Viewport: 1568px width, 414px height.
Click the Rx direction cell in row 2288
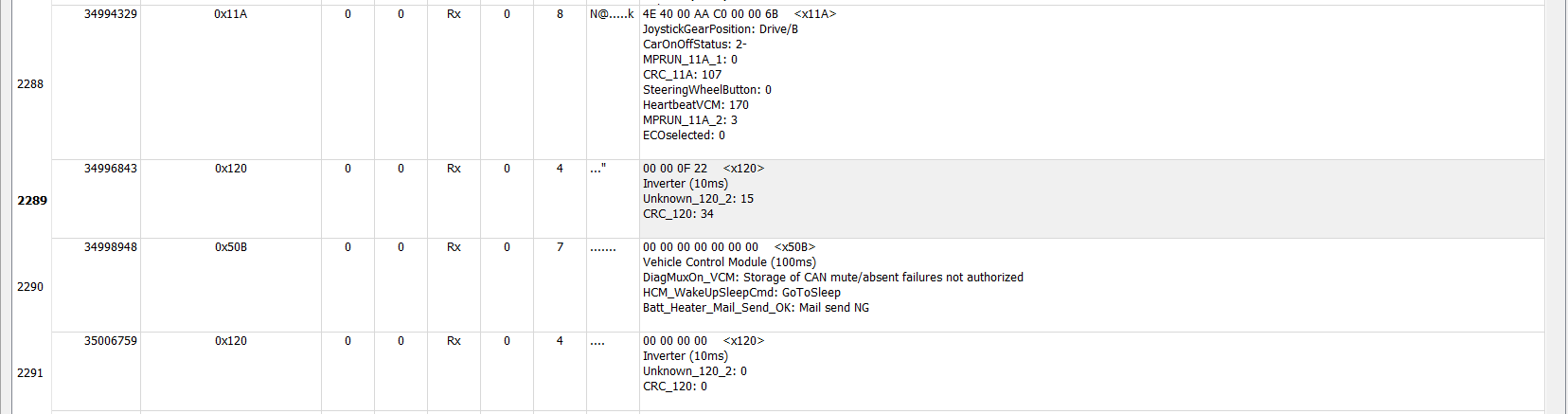454,14
